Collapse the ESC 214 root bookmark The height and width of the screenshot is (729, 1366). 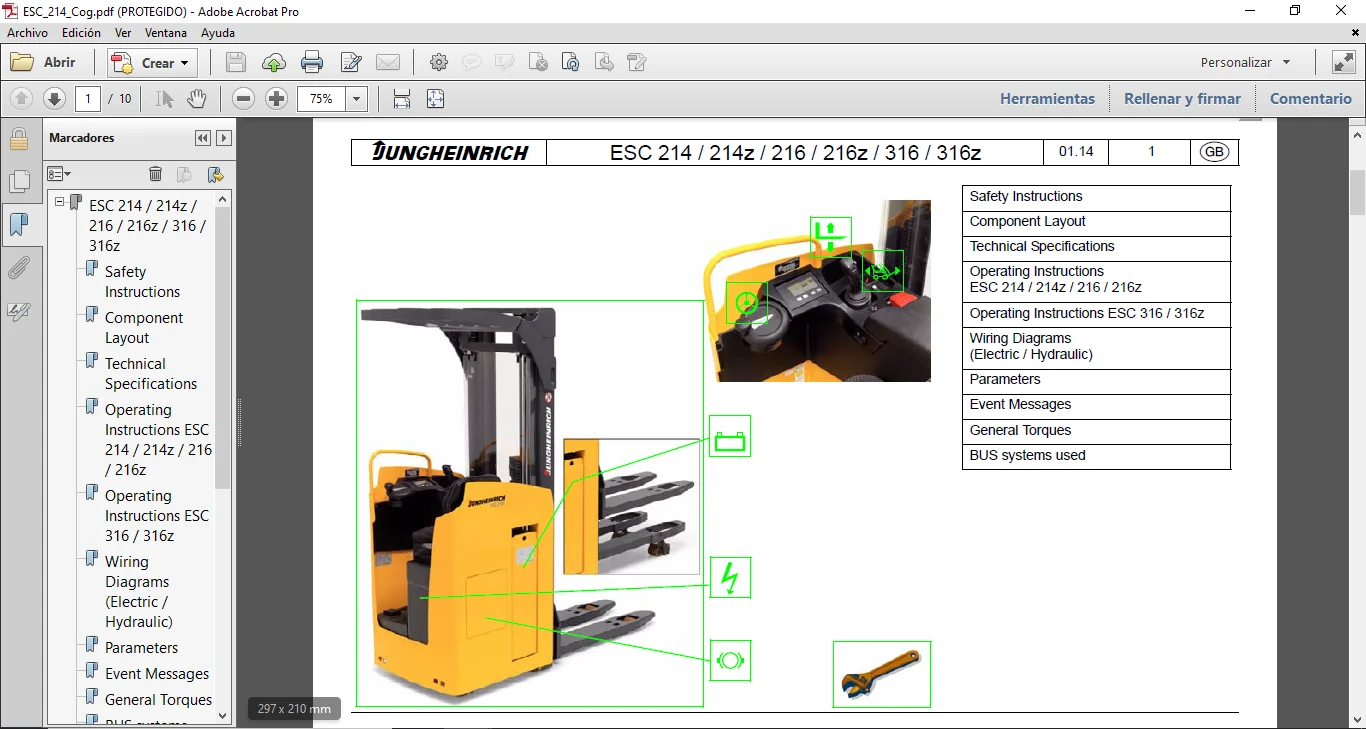60,202
